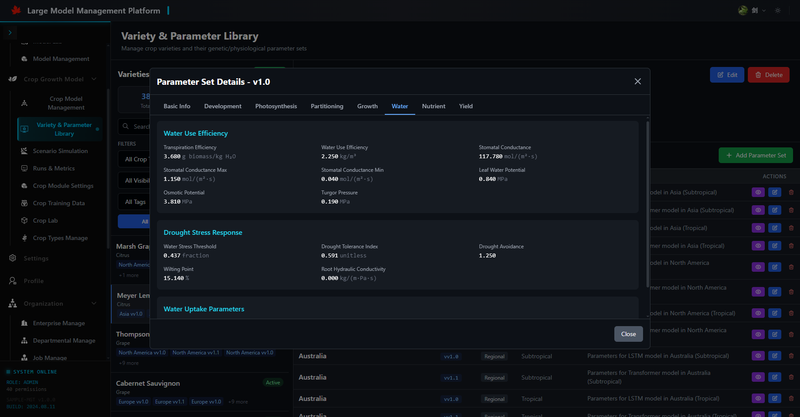Switch to the Basic Info tab
The width and height of the screenshot is (800, 417).
pyautogui.click(x=177, y=106)
